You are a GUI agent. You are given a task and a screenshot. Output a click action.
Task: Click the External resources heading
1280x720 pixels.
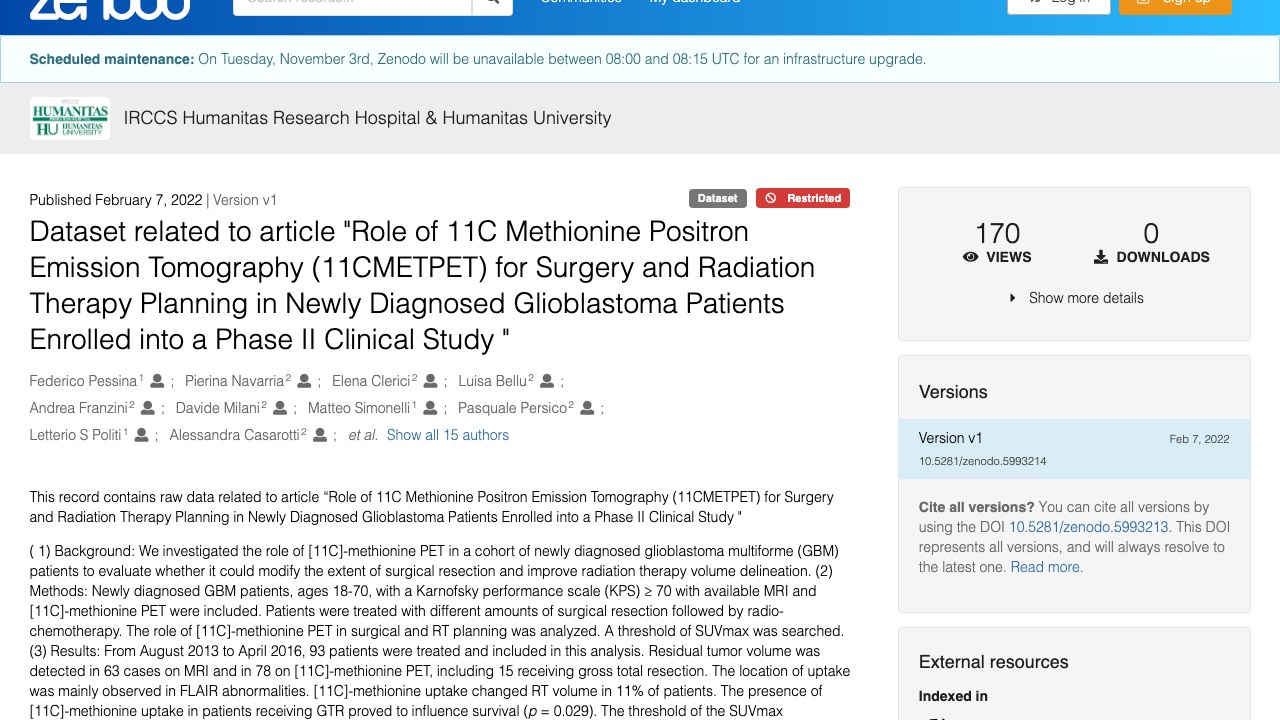click(x=993, y=662)
